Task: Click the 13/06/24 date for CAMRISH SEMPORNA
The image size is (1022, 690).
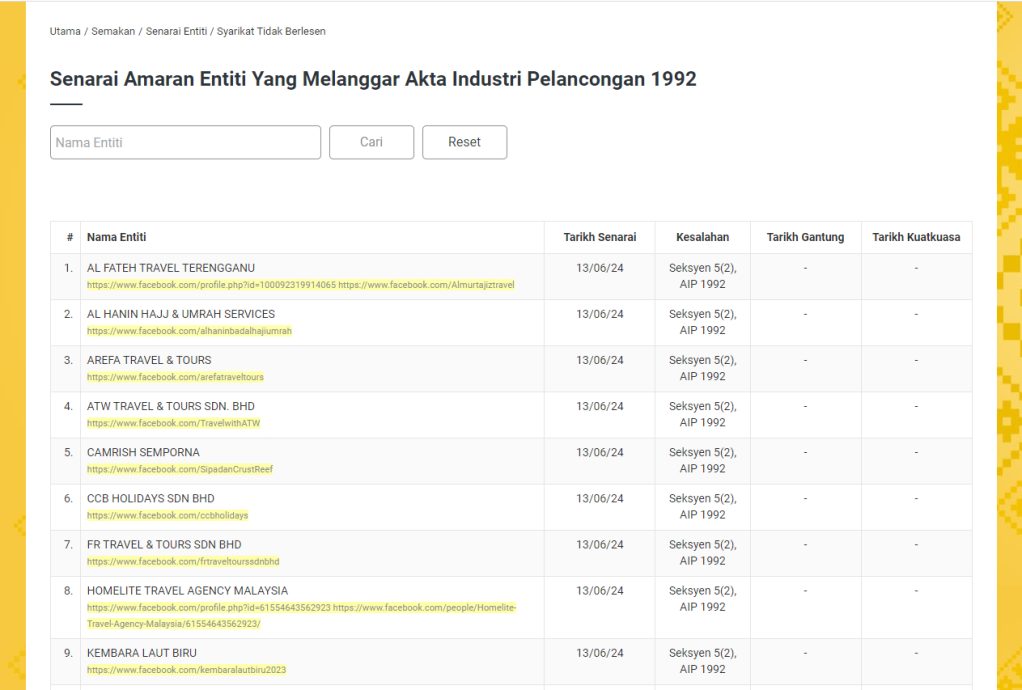Action: (x=600, y=453)
